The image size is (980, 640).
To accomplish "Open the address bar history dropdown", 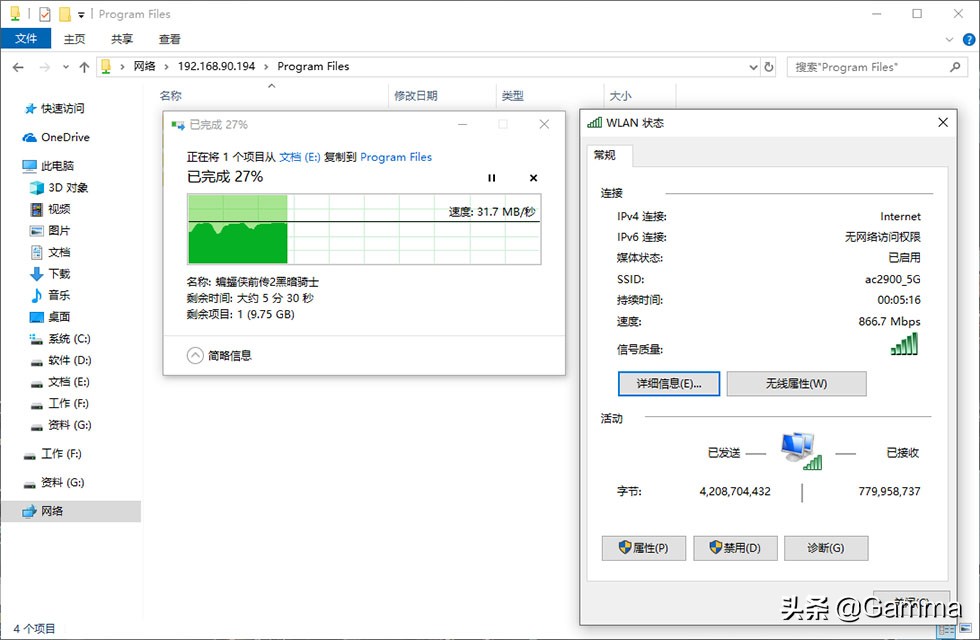I will 753,66.
